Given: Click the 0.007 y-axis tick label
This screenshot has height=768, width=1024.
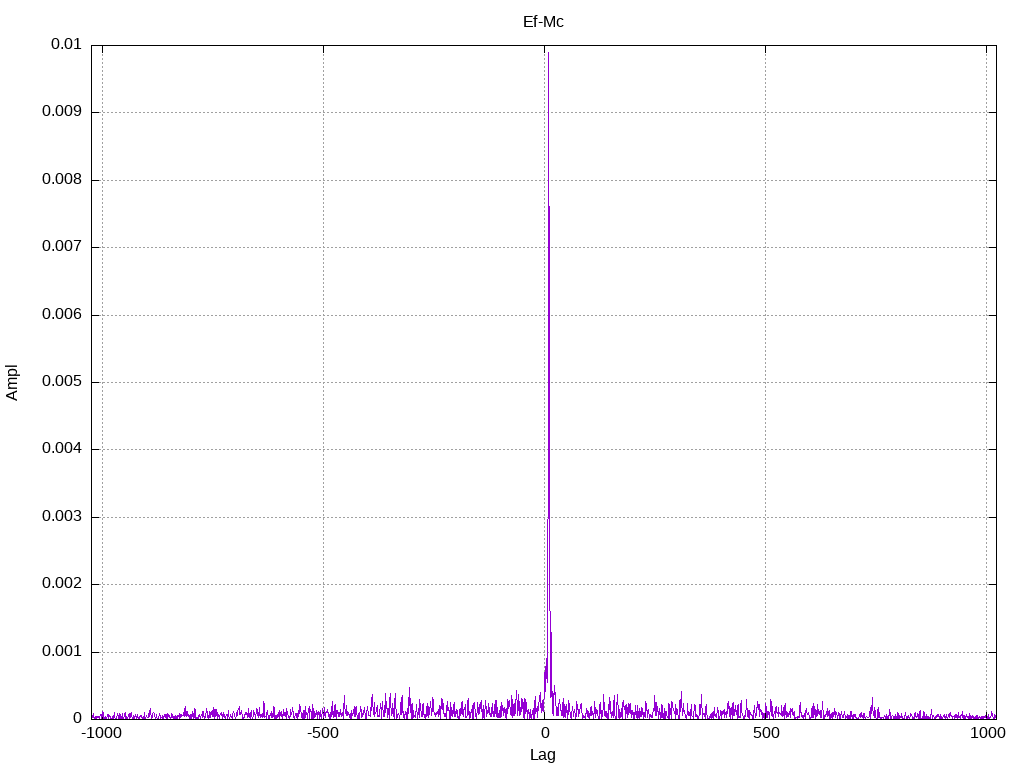Looking at the screenshot, I should point(62,247).
